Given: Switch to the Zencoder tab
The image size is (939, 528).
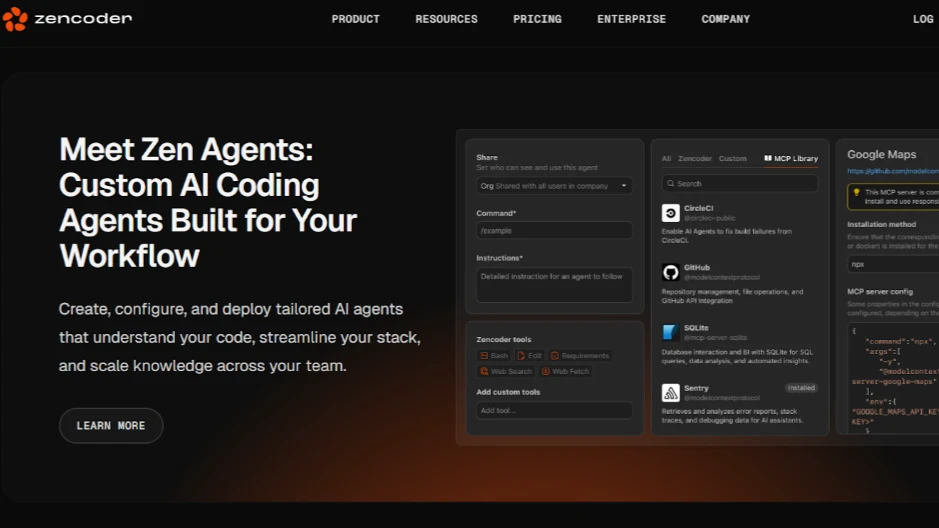Looking at the screenshot, I should coord(695,159).
